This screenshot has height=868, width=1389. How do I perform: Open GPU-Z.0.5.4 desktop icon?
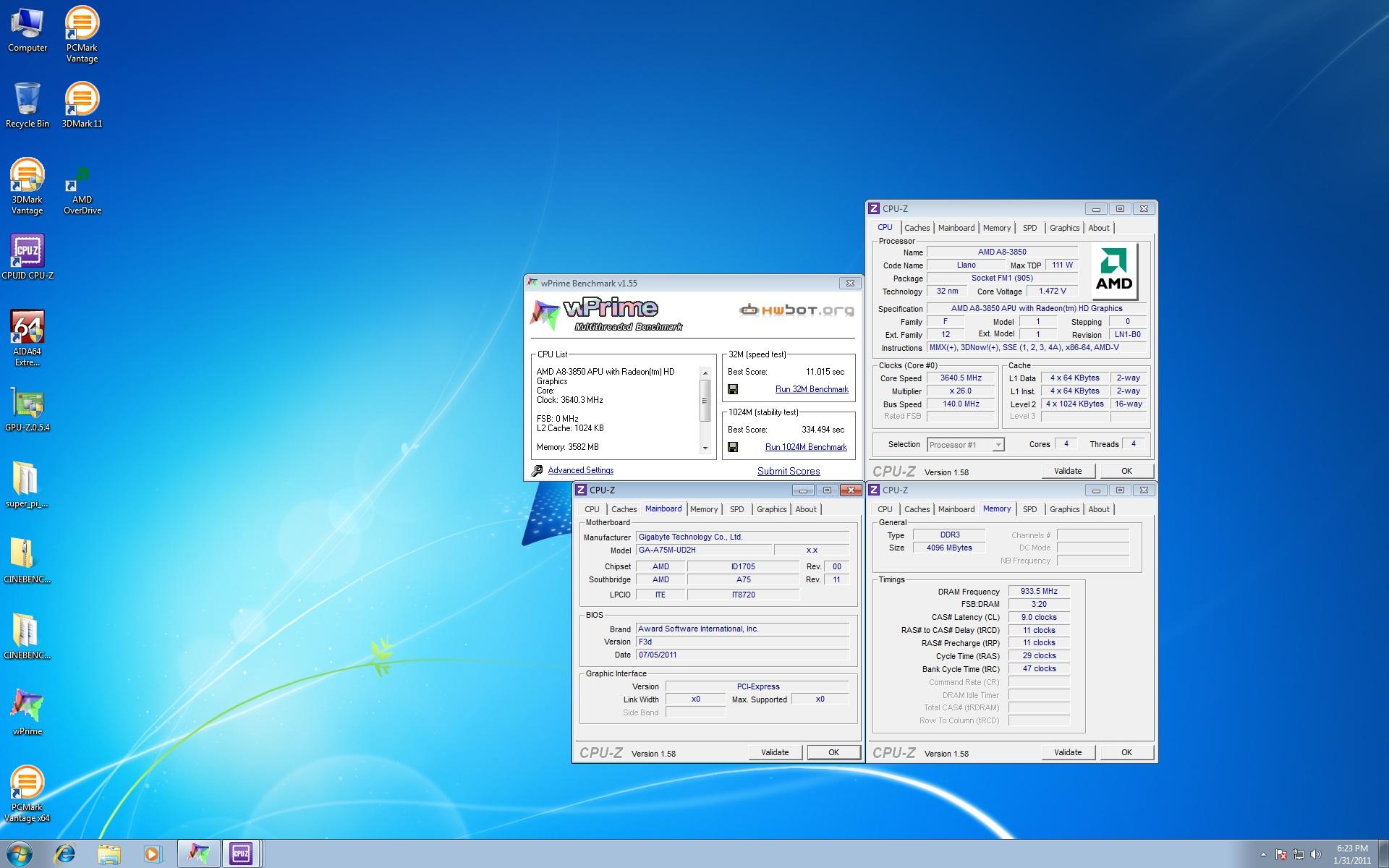pos(27,409)
